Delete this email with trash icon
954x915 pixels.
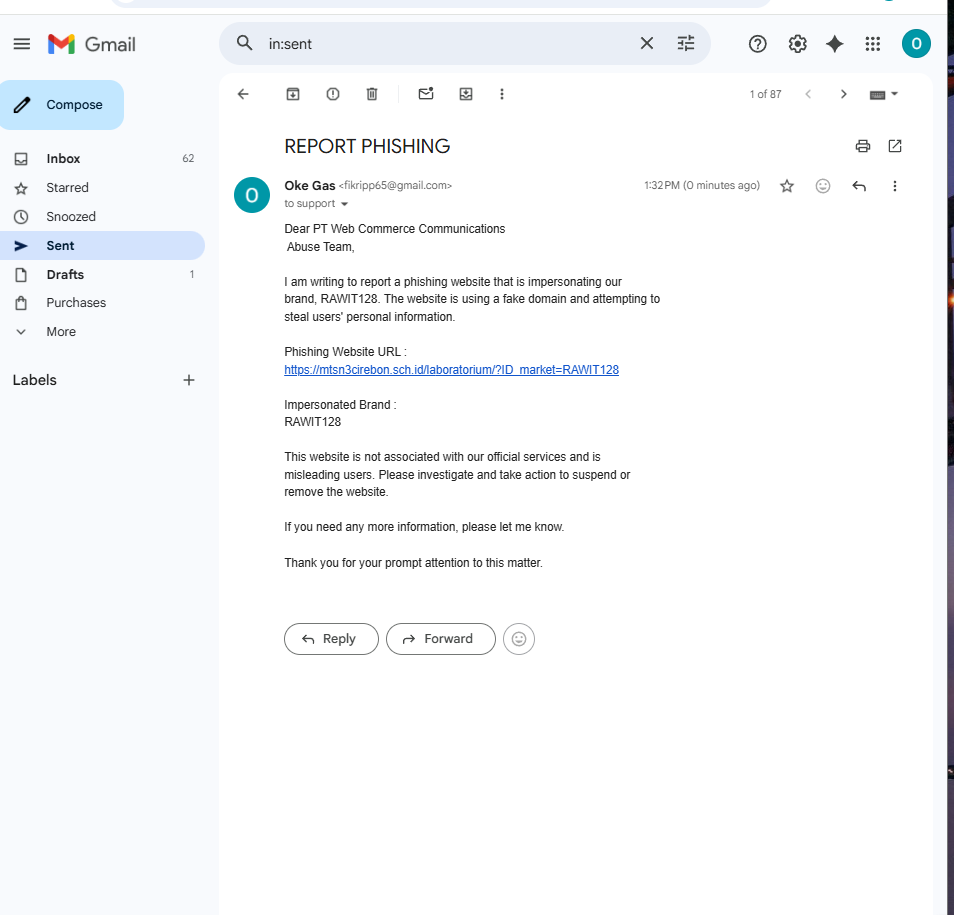tap(372, 94)
